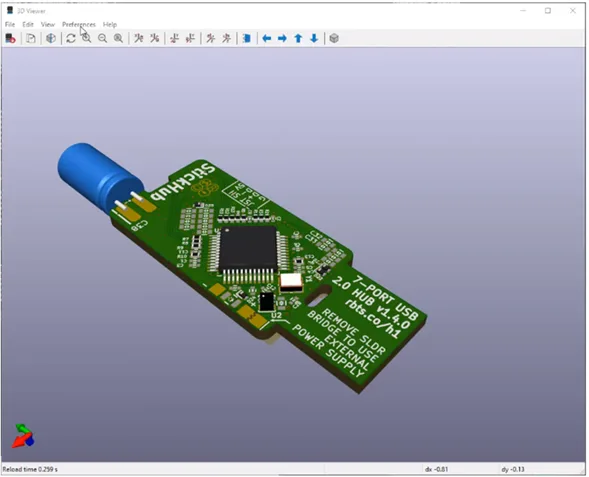Viewport: 589px width, 477px height.
Task: Click the large black IC chip
Action: click(x=248, y=248)
